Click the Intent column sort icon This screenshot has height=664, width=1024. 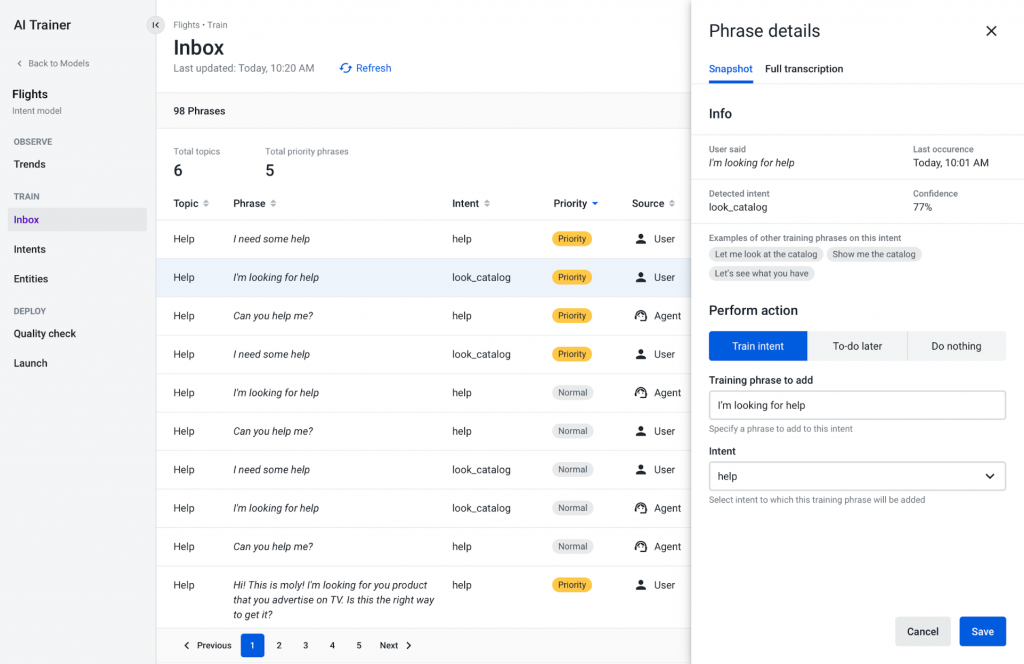pos(487,204)
